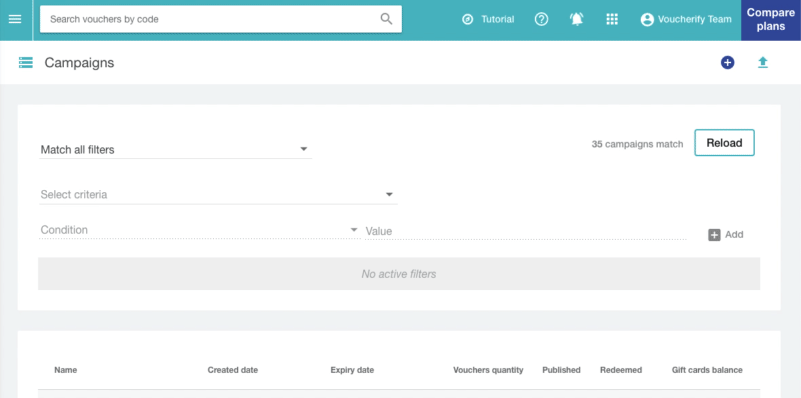Image resolution: width=801 pixels, height=398 pixels.
Task: Click the Campaigns list icon
Action: click(x=26, y=63)
